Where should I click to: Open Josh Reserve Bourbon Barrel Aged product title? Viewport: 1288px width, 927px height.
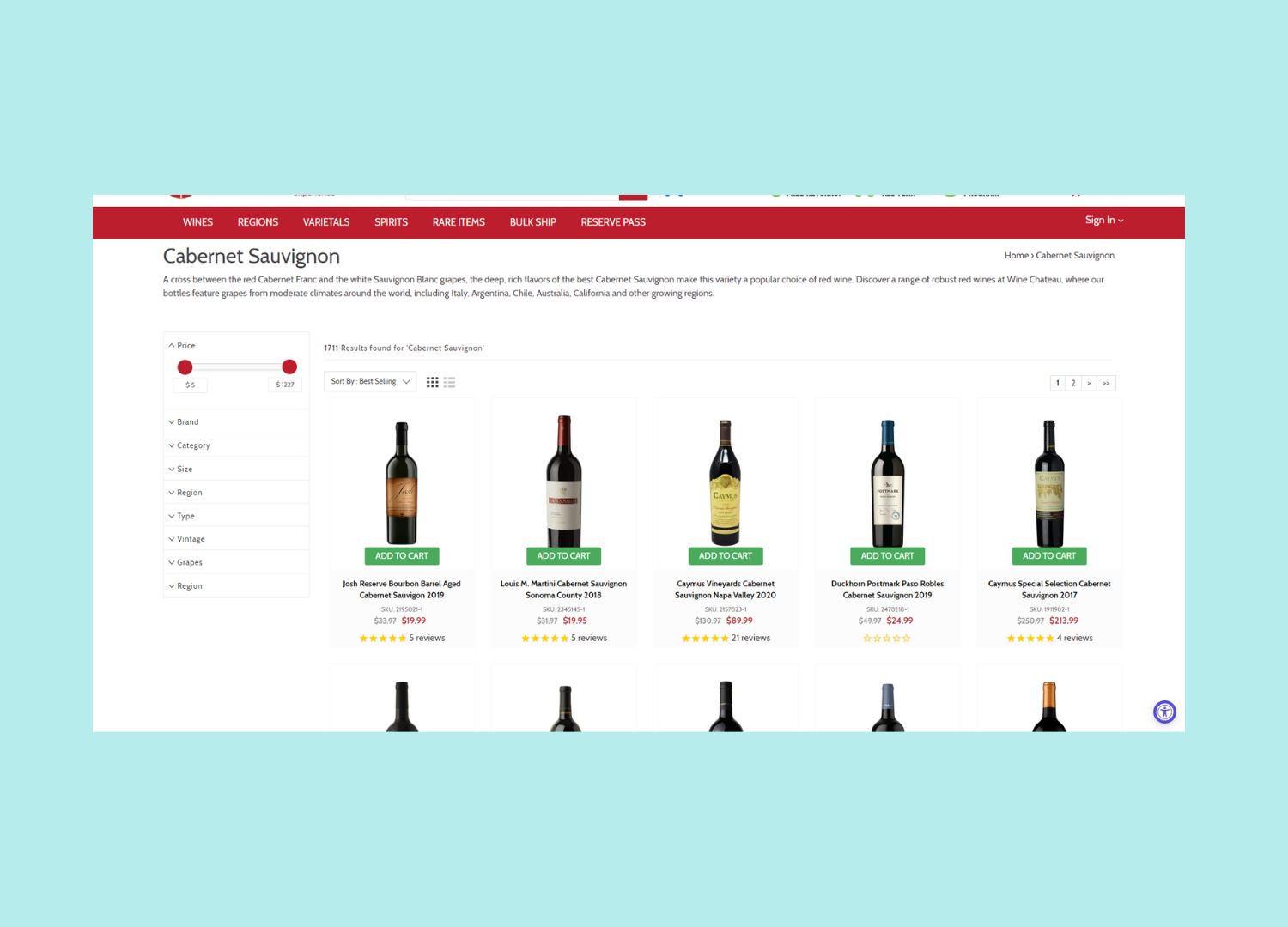(402, 590)
